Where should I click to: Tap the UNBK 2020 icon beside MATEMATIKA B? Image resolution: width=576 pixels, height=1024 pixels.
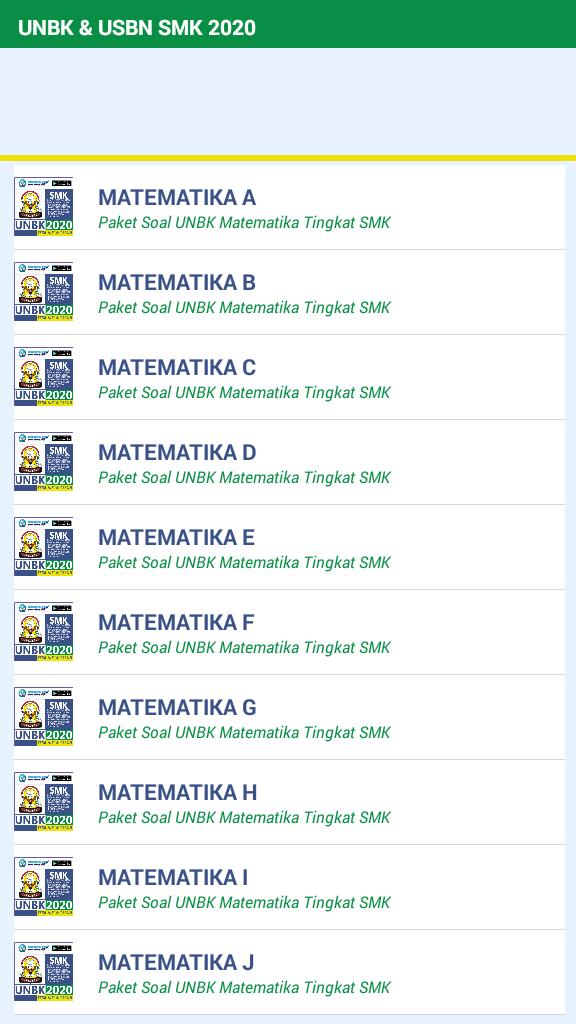coord(43,291)
